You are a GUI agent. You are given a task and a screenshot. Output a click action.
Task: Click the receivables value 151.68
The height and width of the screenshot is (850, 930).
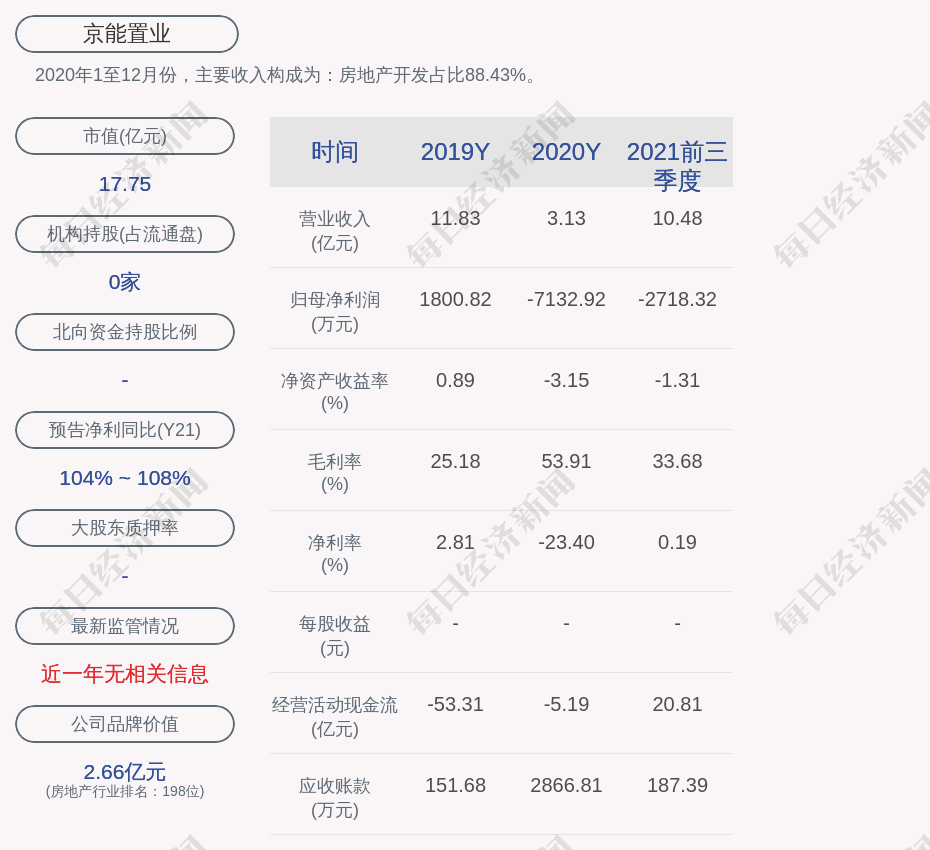455,785
